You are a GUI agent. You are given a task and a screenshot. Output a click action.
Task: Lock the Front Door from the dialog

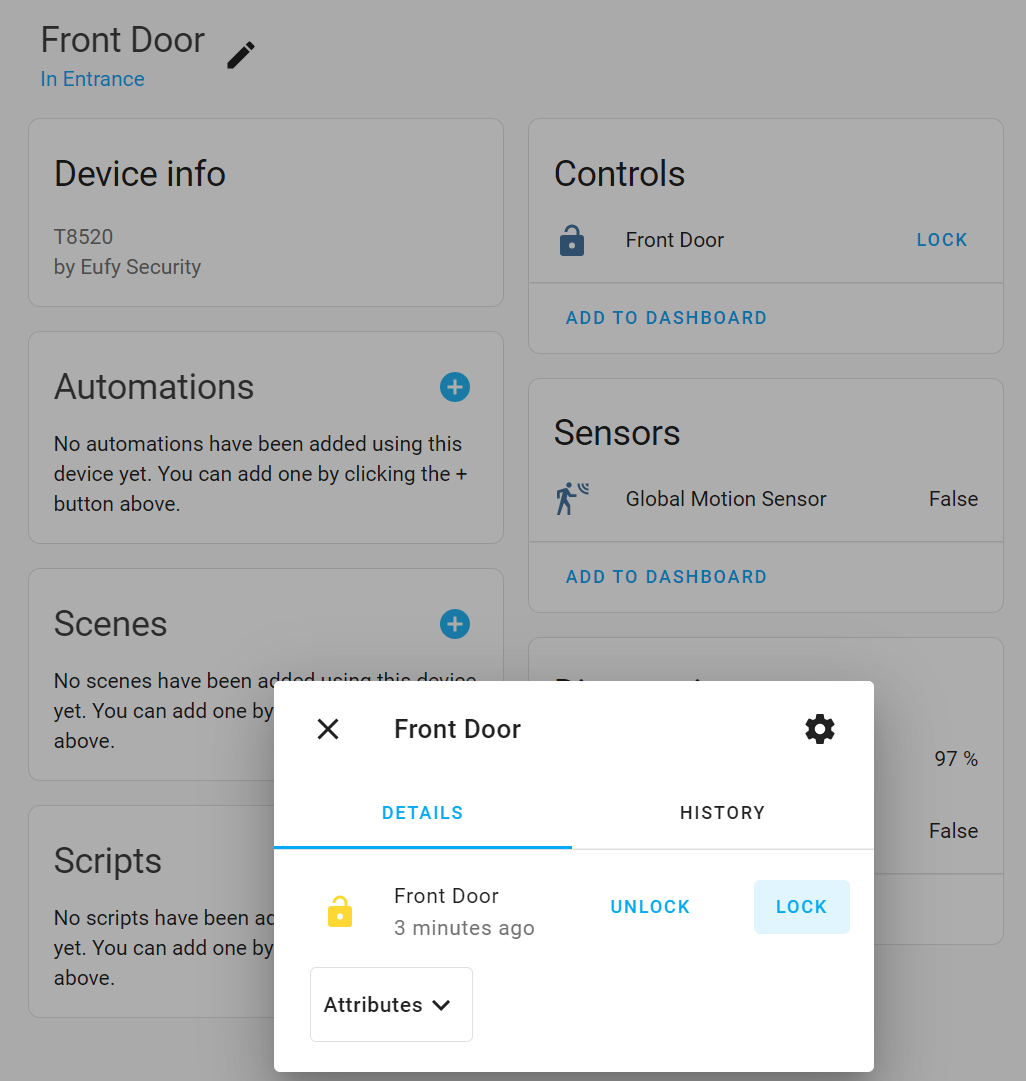pyautogui.click(x=801, y=906)
